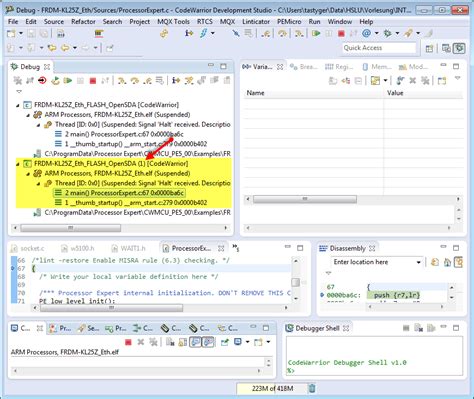Switch to the Registers tab
474x399 pixels.
point(339,67)
